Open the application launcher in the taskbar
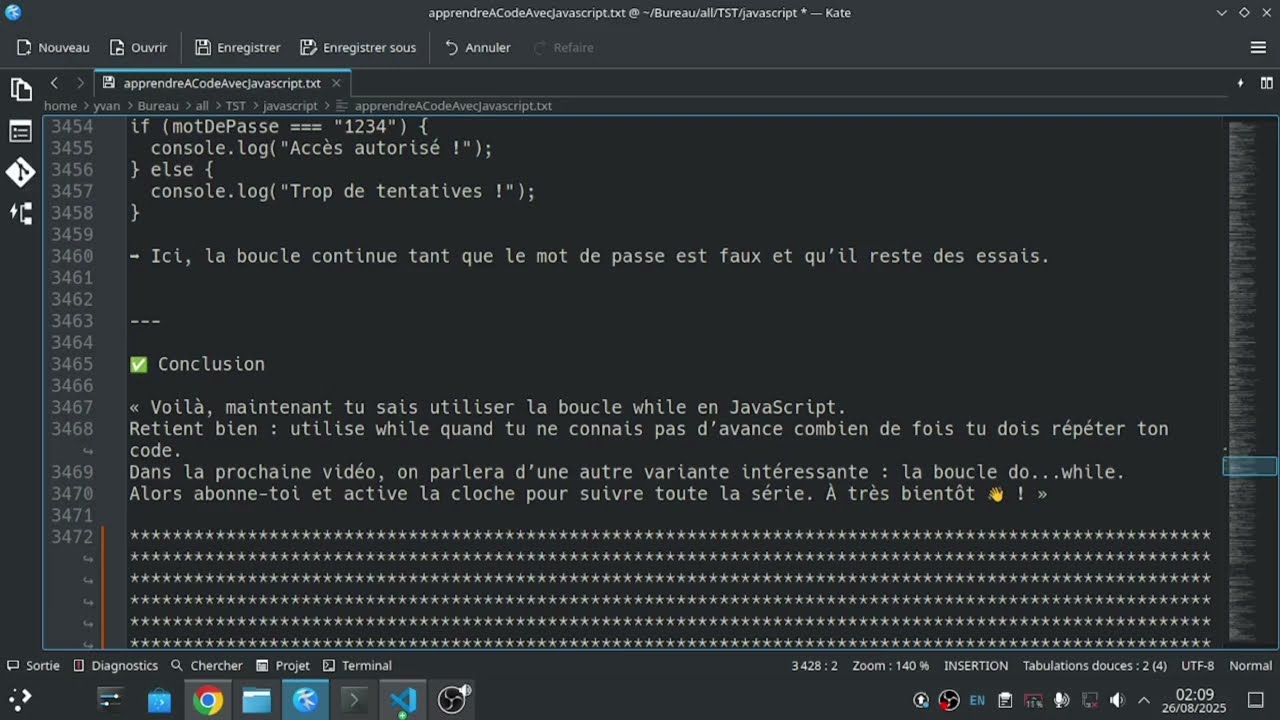The width and height of the screenshot is (1280, 720). tap(21, 700)
